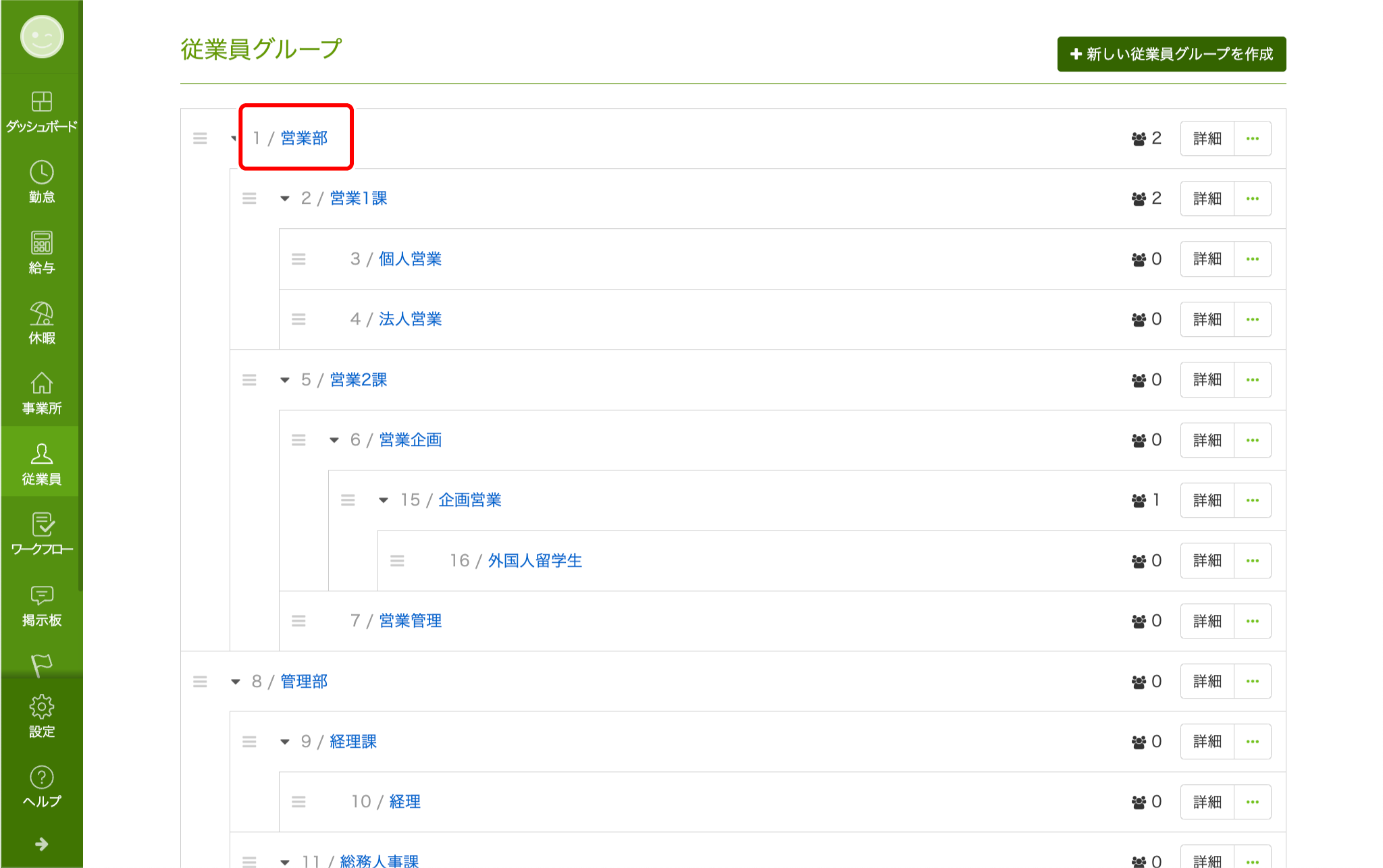Click the drag handle of the 法人営業 row
This screenshot has width=1383, height=868.
(x=298, y=319)
